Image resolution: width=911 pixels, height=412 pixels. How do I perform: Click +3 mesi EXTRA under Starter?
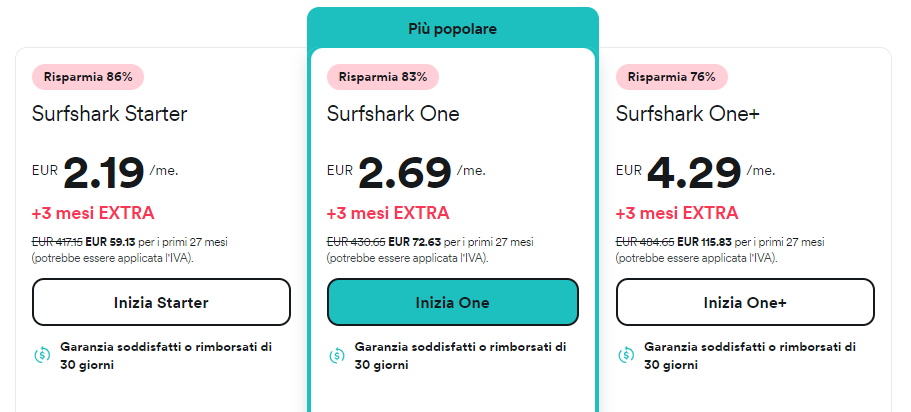93,213
